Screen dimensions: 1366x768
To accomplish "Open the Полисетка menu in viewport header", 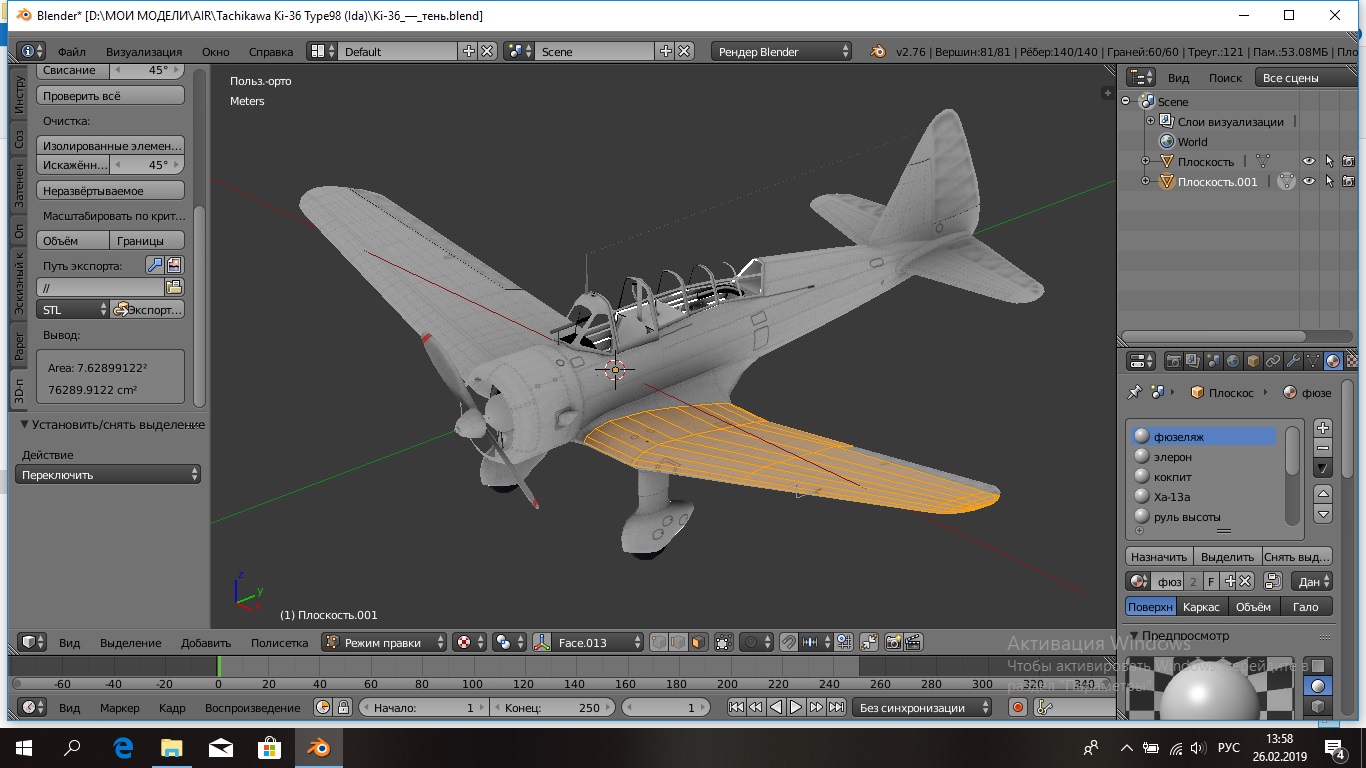I will click(x=279, y=642).
